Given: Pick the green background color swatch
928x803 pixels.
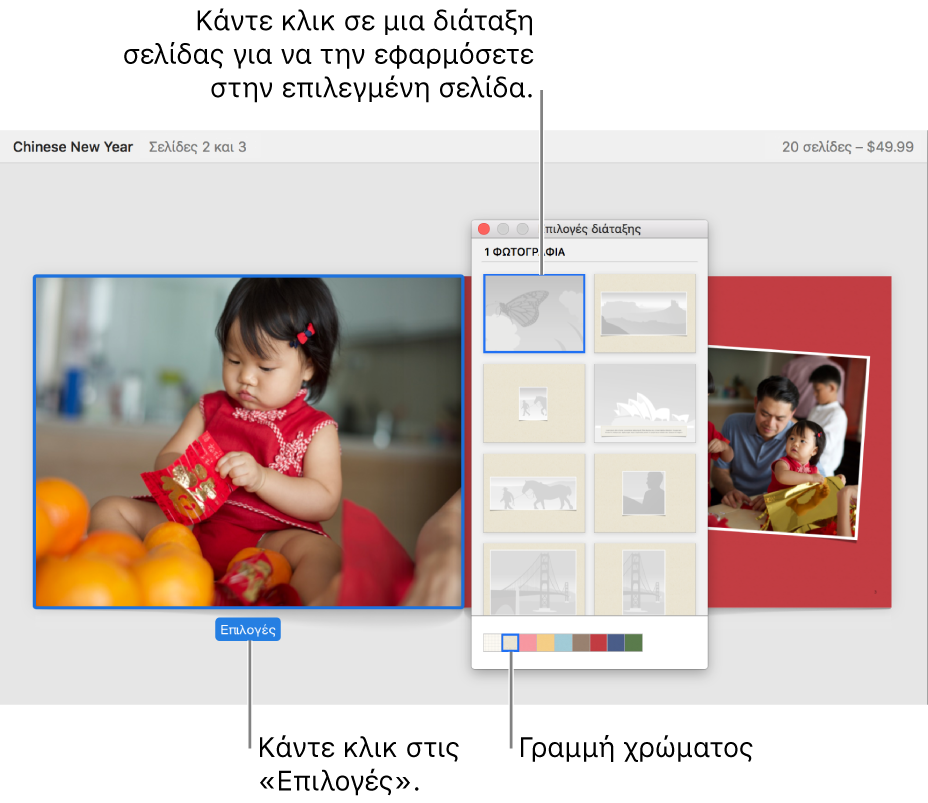Looking at the screenshot, I should 634,643.
